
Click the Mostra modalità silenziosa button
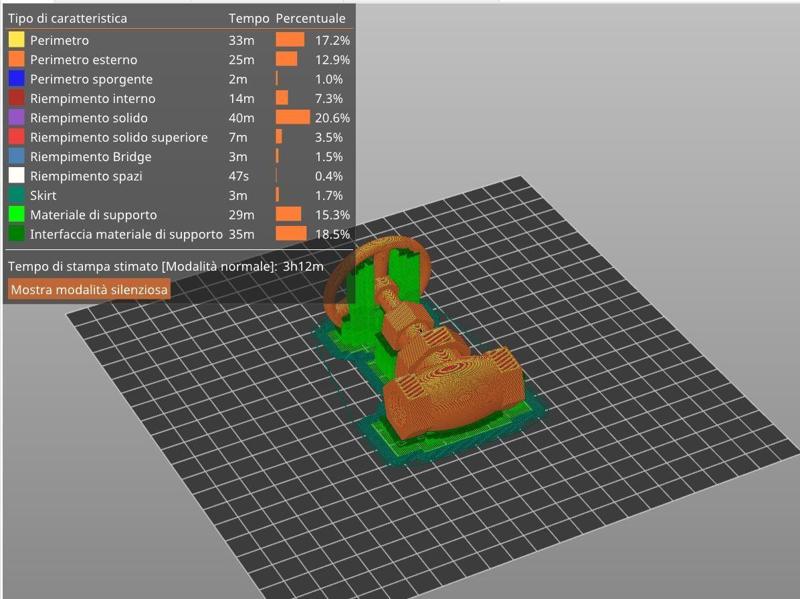point(89,289)
